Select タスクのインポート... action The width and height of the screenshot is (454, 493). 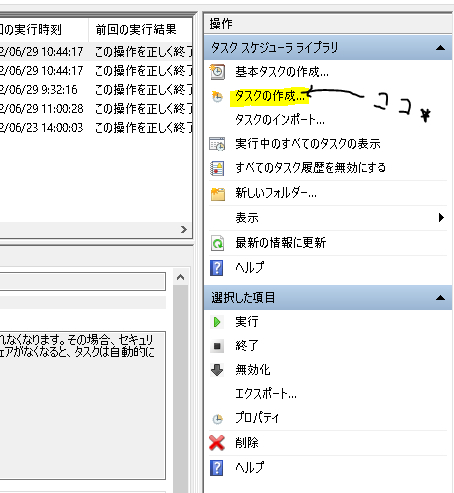[280, 120]
